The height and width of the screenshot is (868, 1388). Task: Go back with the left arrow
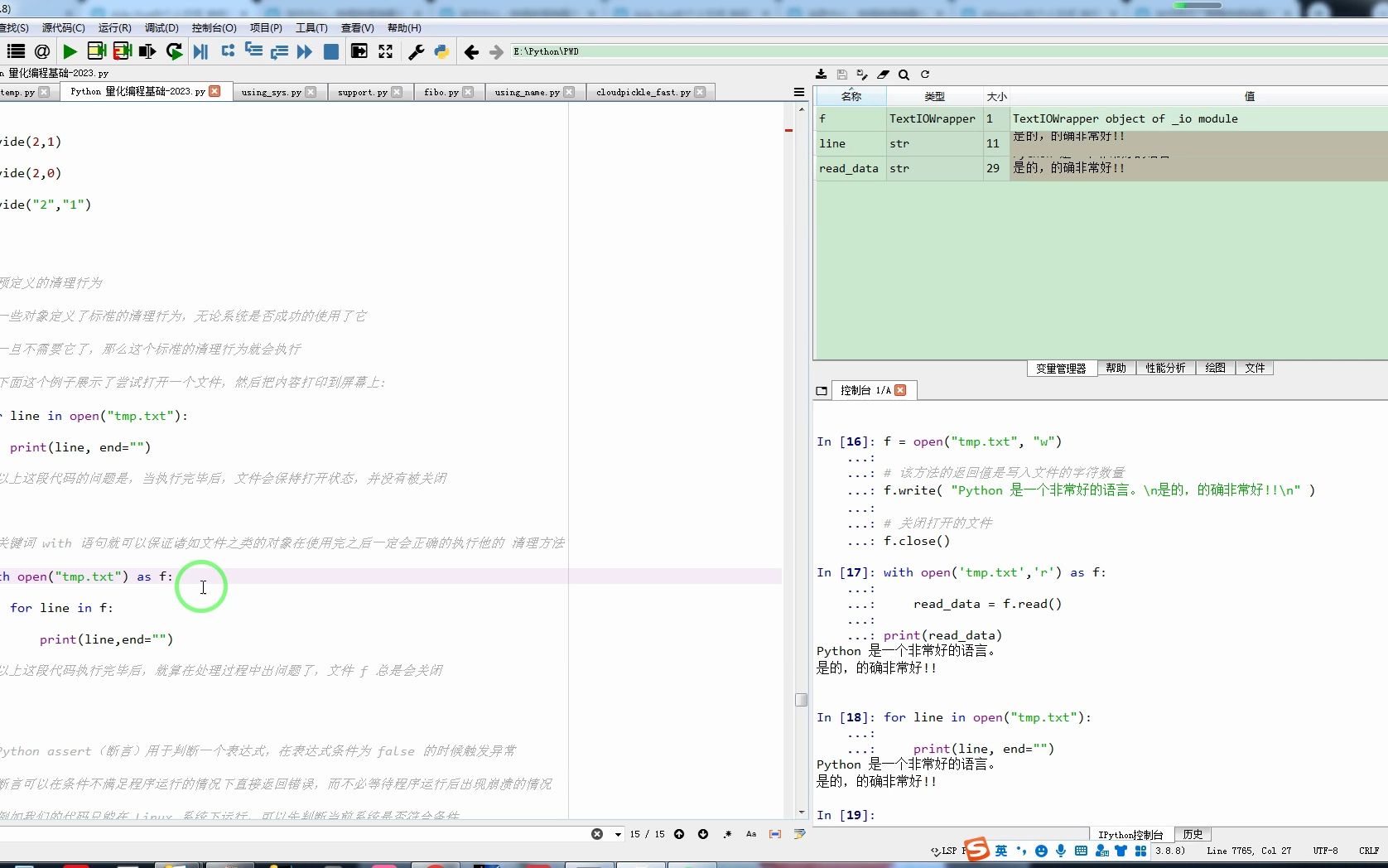coord(471,52)
